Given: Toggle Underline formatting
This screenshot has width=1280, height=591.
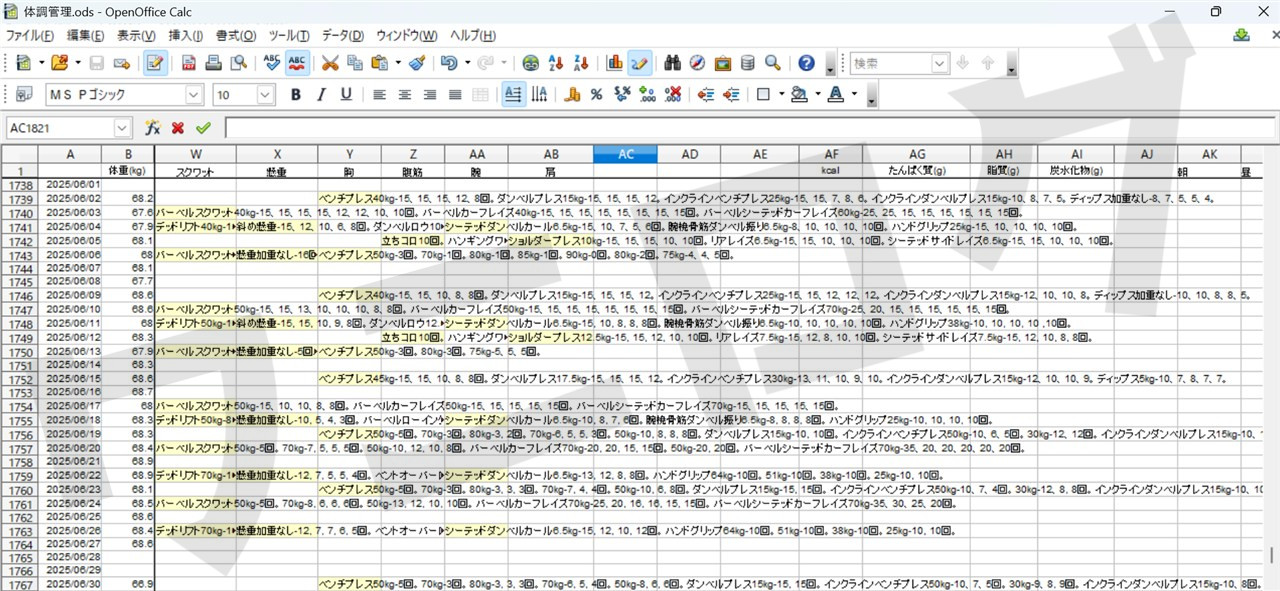Looking at the screenshot, I should click(346, 94).
